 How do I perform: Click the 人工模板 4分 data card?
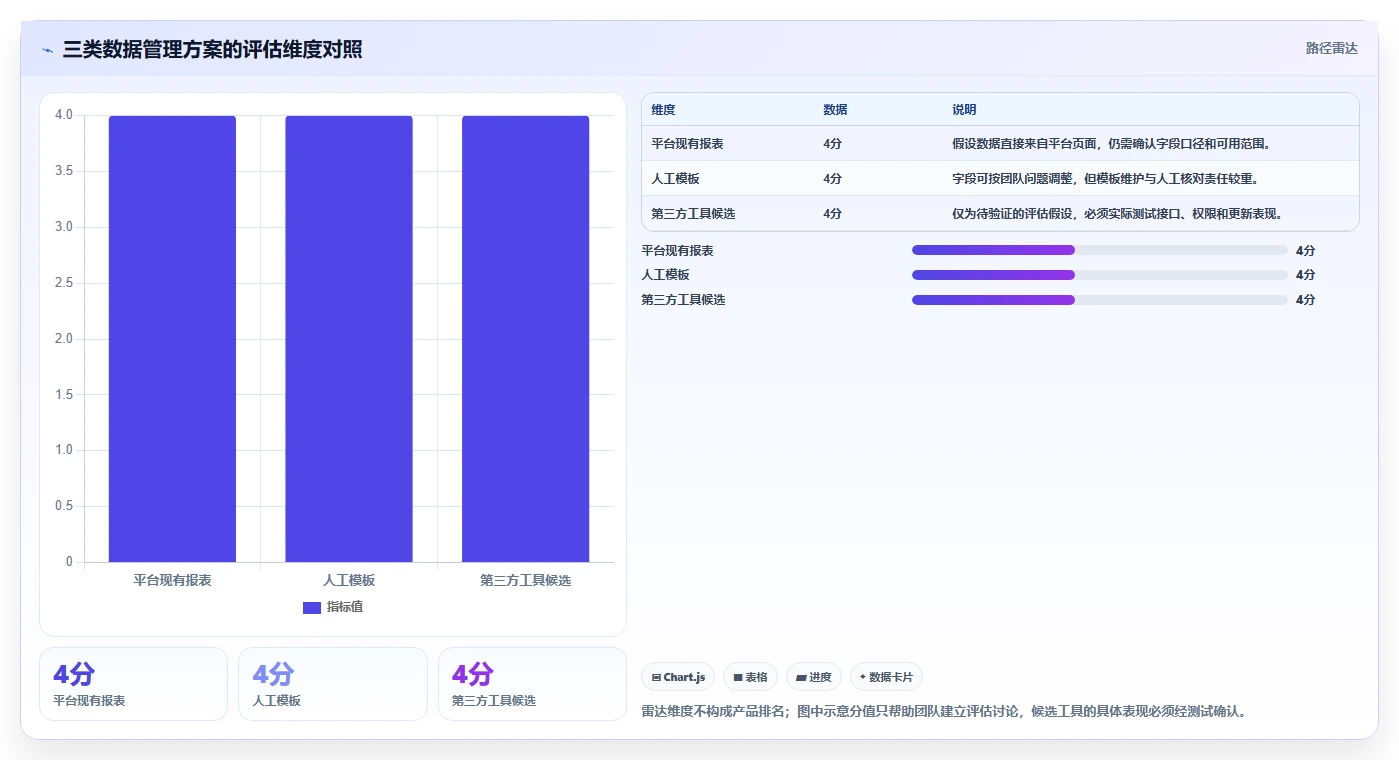(332, 684)
